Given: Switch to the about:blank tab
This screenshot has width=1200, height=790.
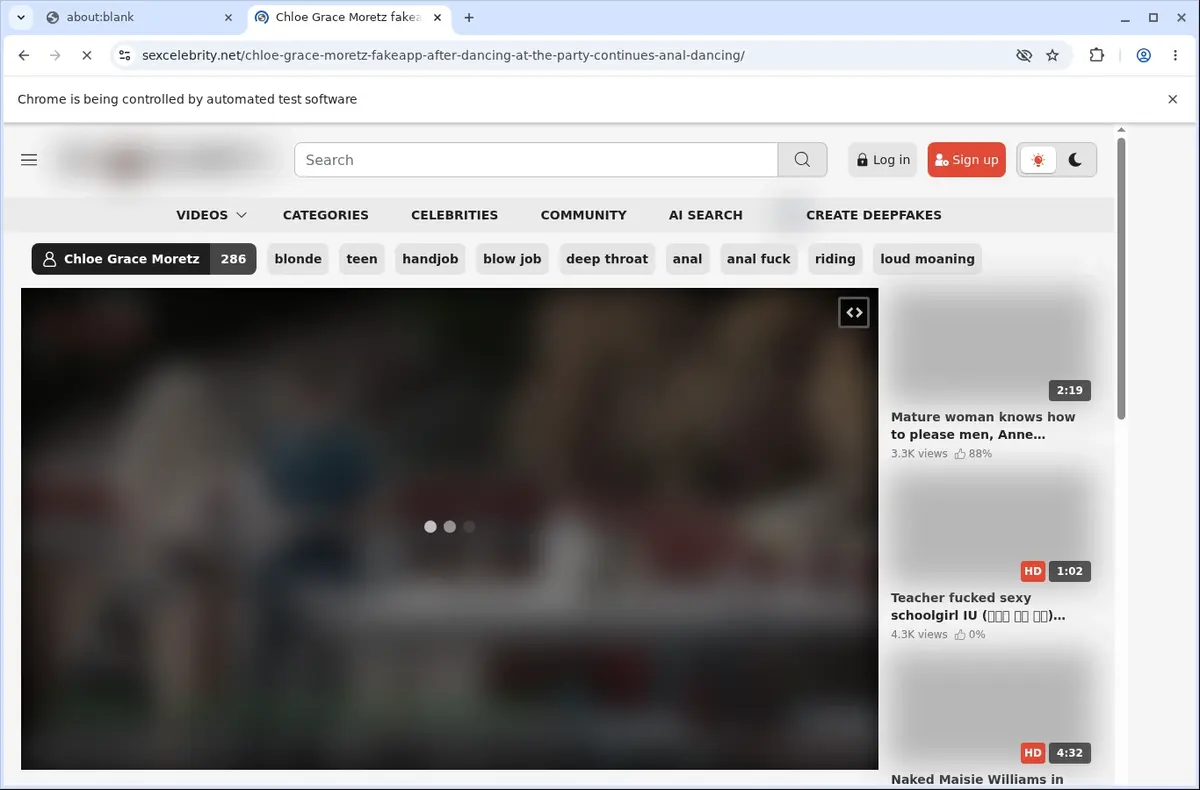Looking at the screenshot, I should coord(138,17).
